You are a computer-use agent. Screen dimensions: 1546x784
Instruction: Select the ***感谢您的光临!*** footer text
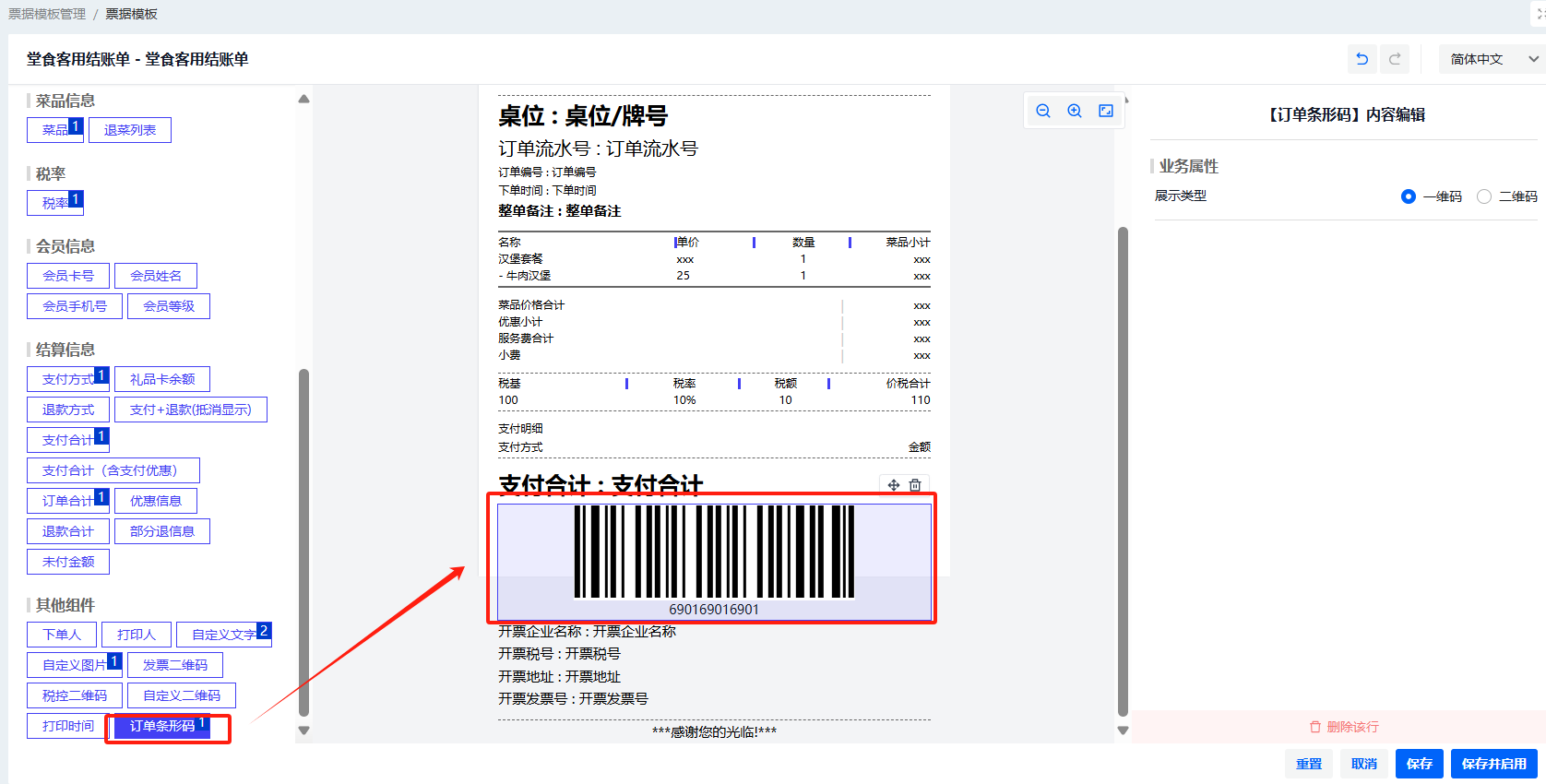[714, 732]
